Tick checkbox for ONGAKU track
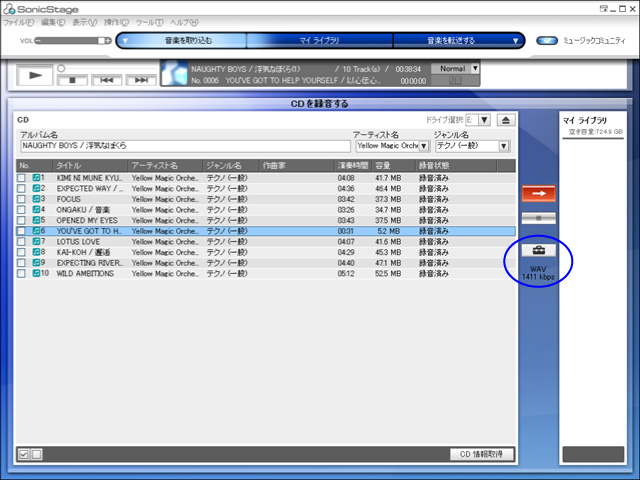640x480 pixels. click(21, 210)
